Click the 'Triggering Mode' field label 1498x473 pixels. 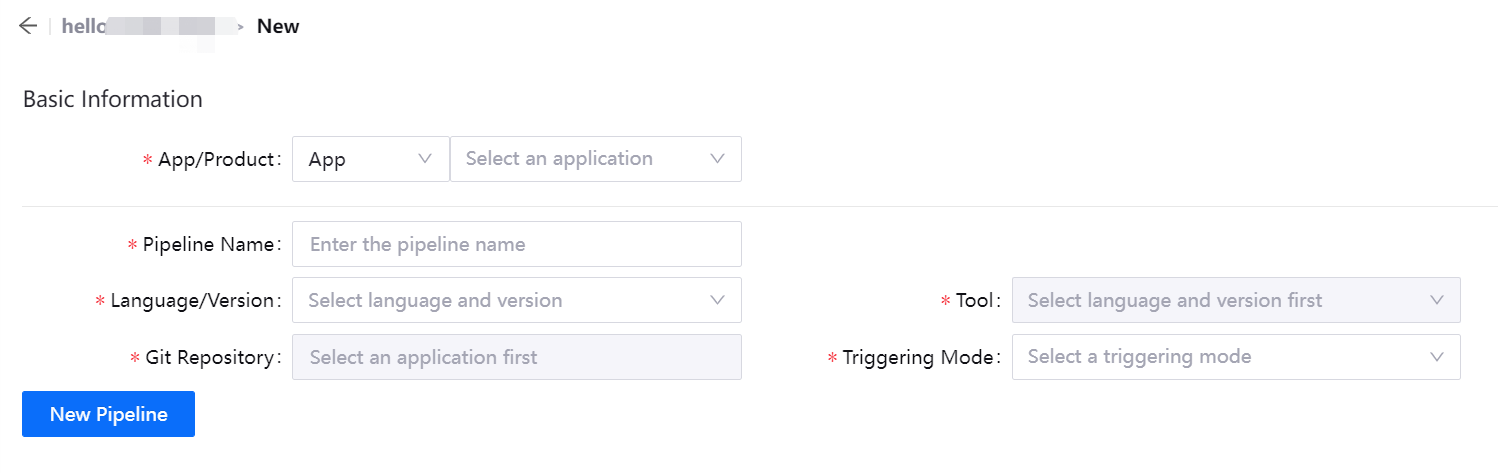(x=919, y=357)
